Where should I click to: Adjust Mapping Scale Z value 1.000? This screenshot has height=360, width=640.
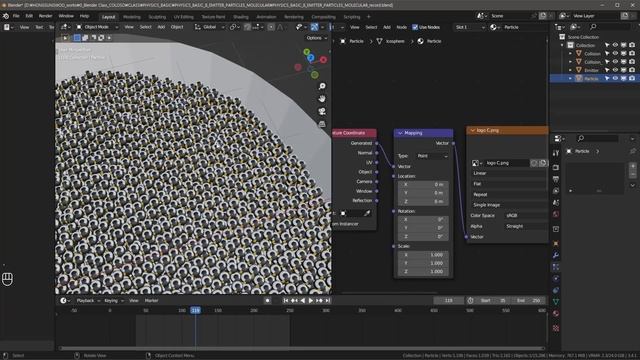point(423,271)
